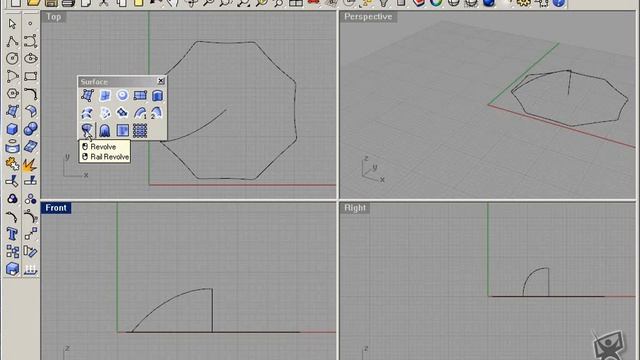
Task: Click the Surface from Point Grid icon
Action: (140, 131)
